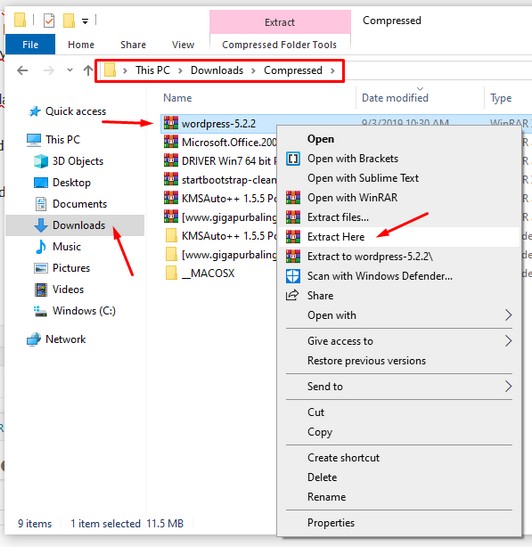Switch to the View ribbon tab
The height and width of the screenshot is (547, 532).
click(x=183, y=45)
